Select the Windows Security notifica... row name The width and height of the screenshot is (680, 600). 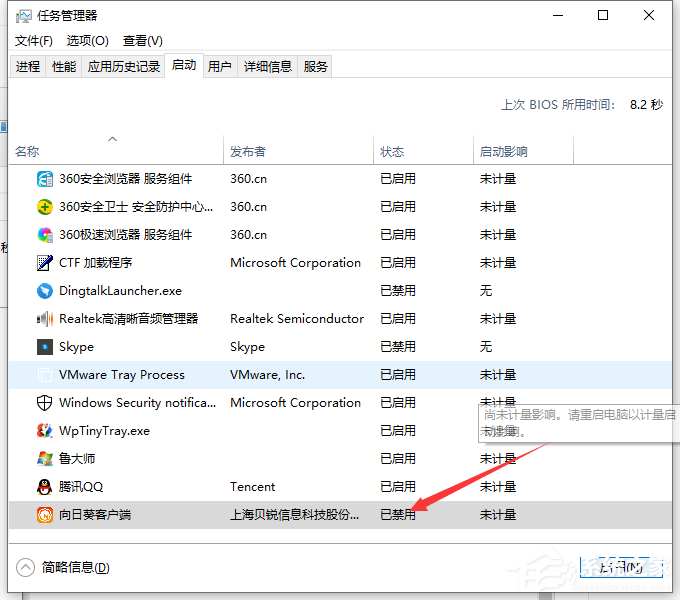point(137,403)
